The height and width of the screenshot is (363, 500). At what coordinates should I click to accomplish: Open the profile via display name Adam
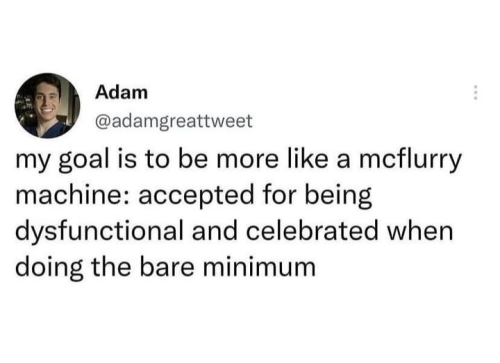[x=121, y=92]
